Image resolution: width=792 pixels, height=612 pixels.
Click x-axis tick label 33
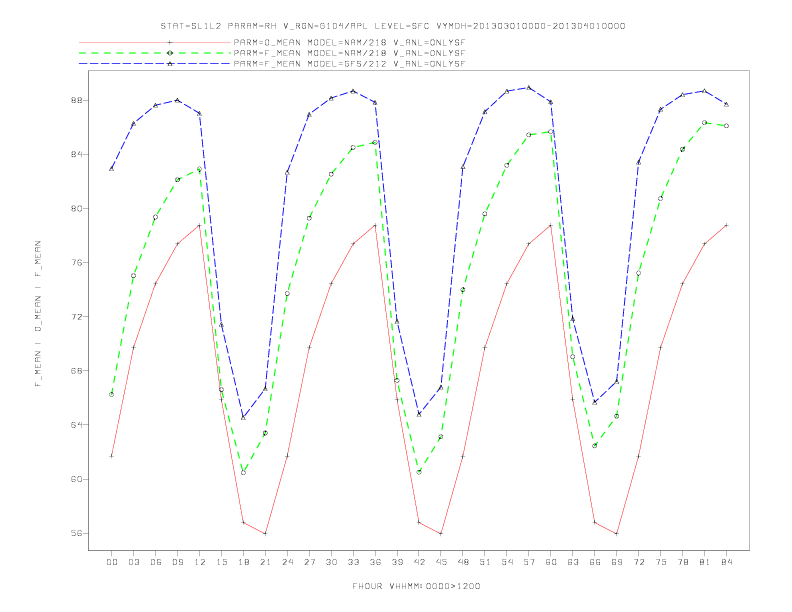point(353,562)
